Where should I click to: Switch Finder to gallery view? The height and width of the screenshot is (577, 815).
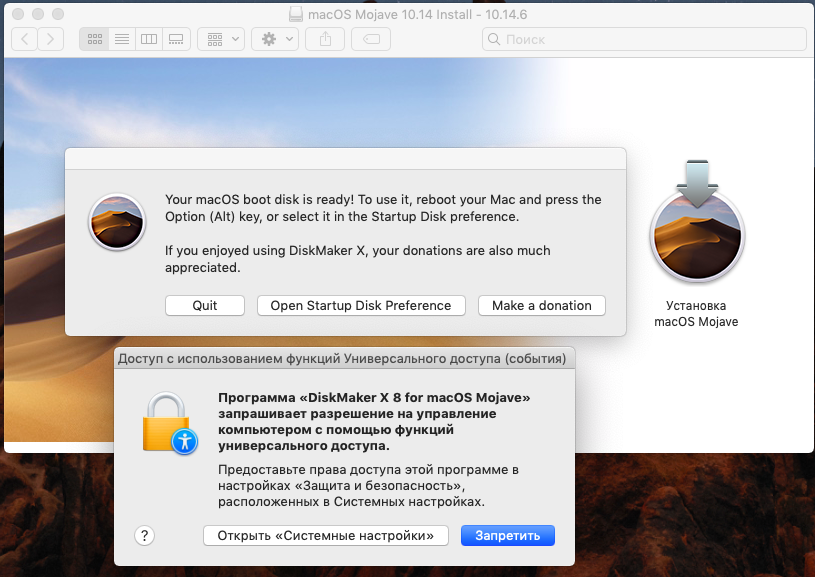click(176, 39)
